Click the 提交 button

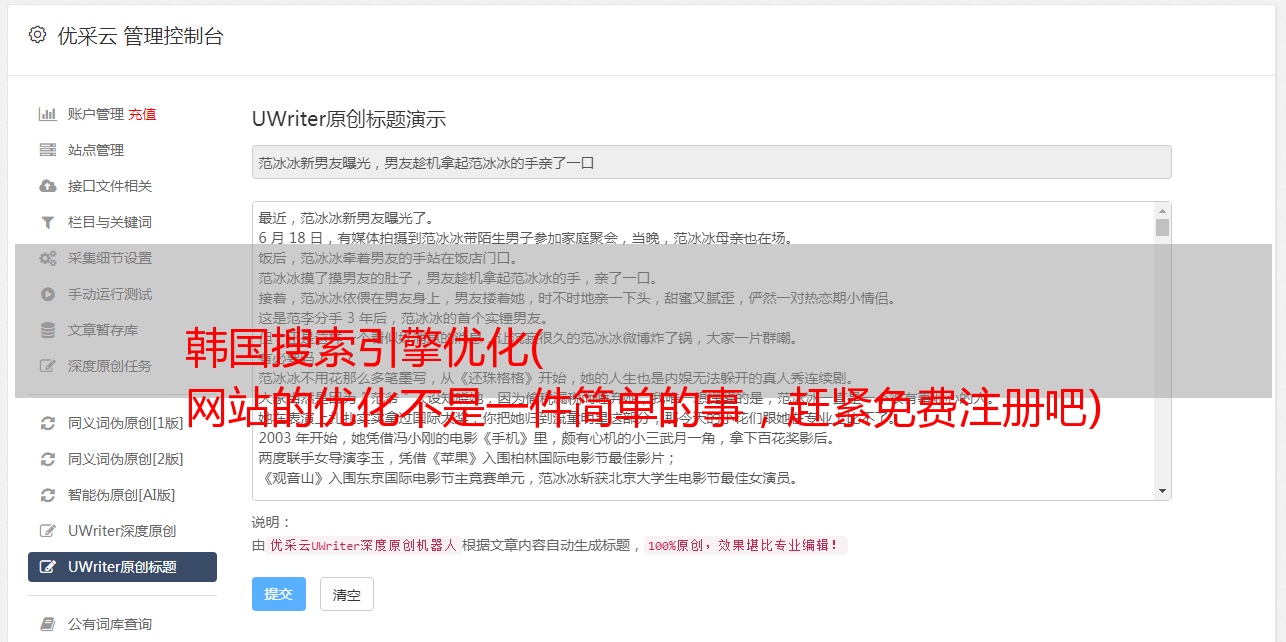278,594
